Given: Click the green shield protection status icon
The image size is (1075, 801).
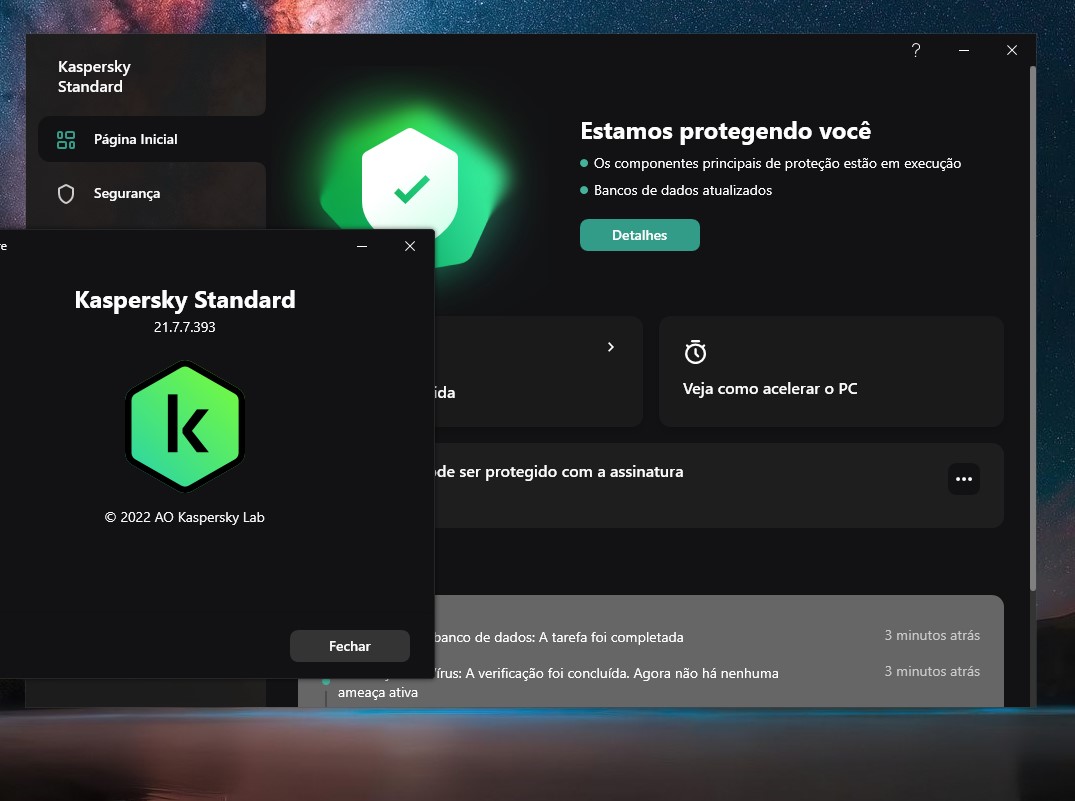Looking at the screenshot, I should 410,185.
